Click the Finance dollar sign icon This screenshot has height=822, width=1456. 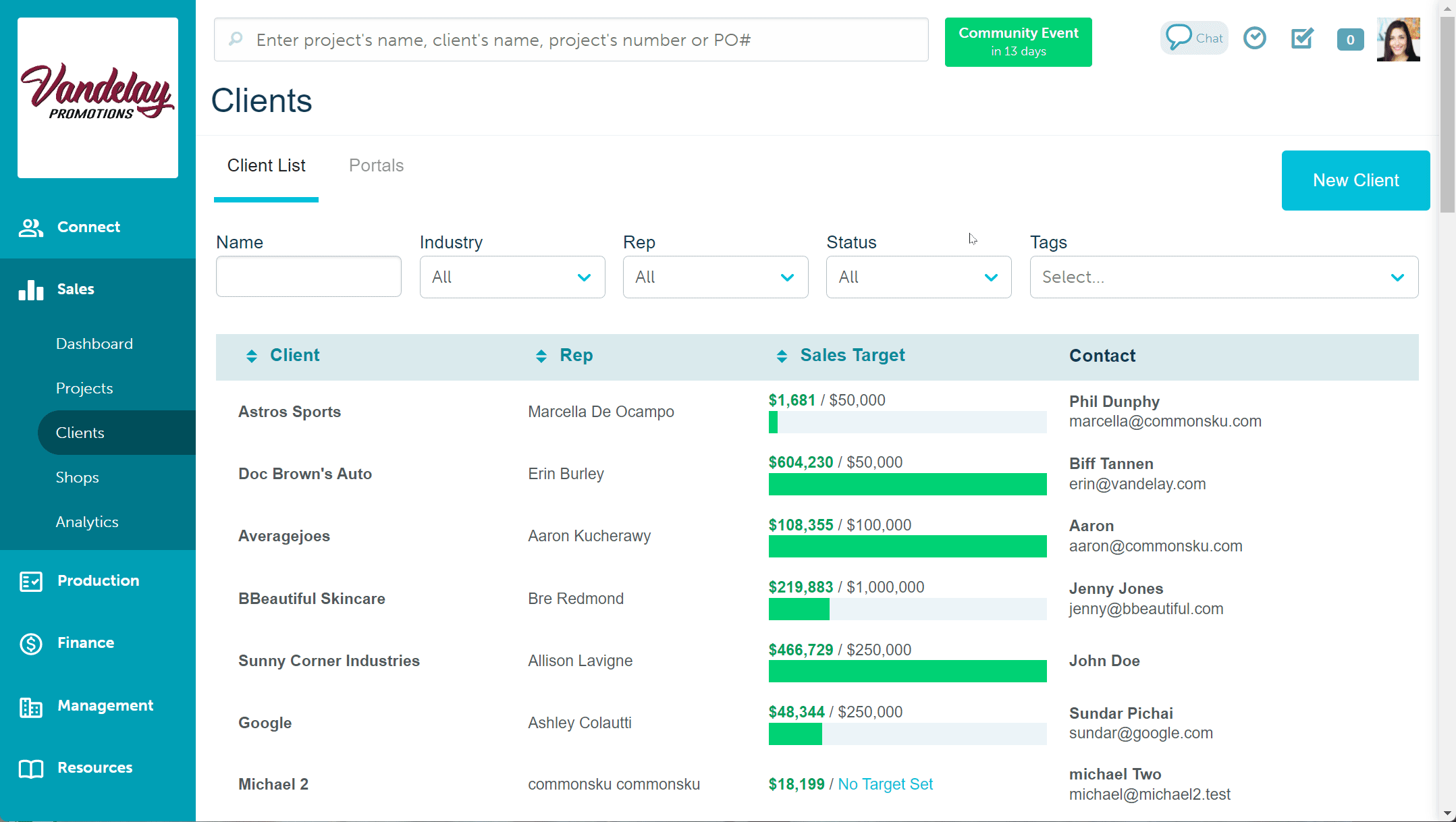[x=31, y=643]
